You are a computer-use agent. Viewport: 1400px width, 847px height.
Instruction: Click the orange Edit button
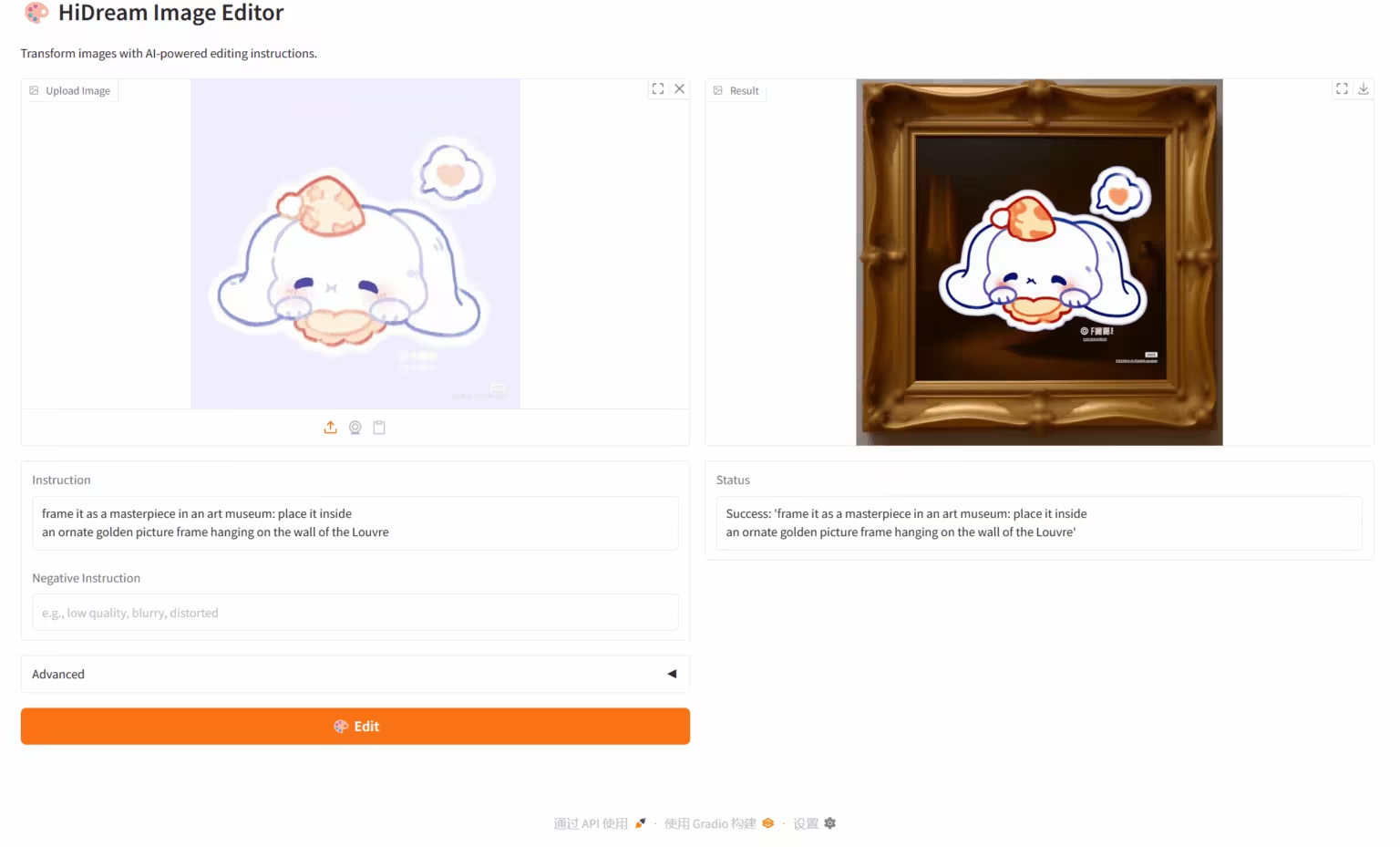355,727
